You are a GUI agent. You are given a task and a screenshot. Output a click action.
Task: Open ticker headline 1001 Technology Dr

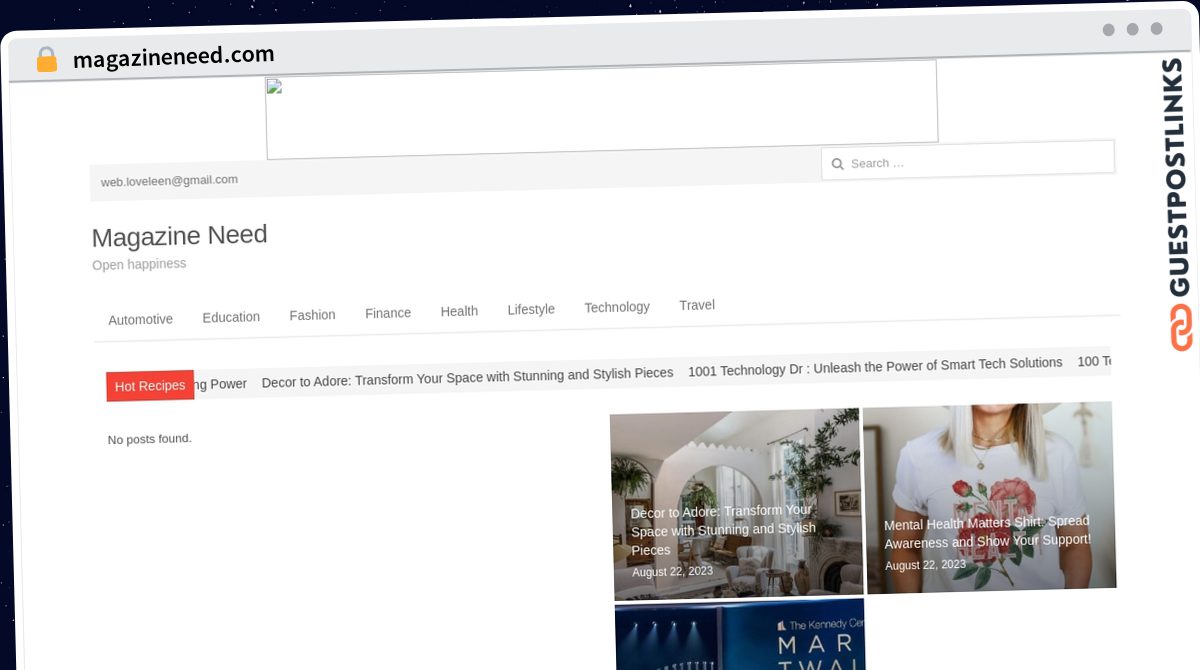[x=875, y=366]
